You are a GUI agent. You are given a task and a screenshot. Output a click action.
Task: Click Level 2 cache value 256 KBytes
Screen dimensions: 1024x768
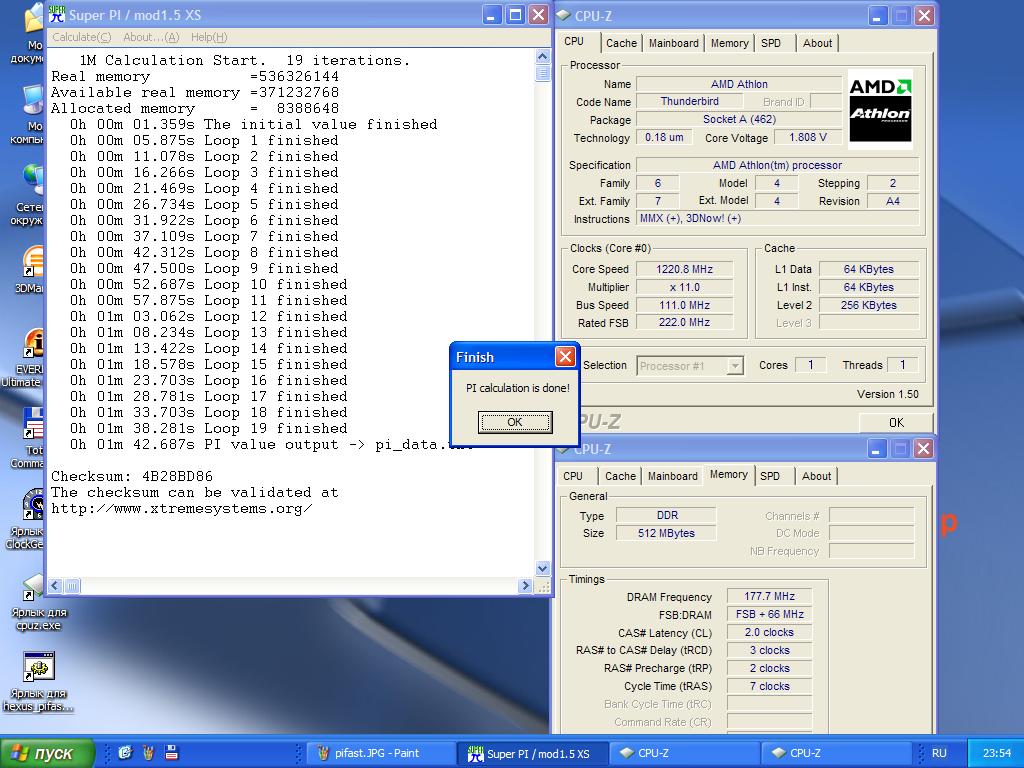869,305
